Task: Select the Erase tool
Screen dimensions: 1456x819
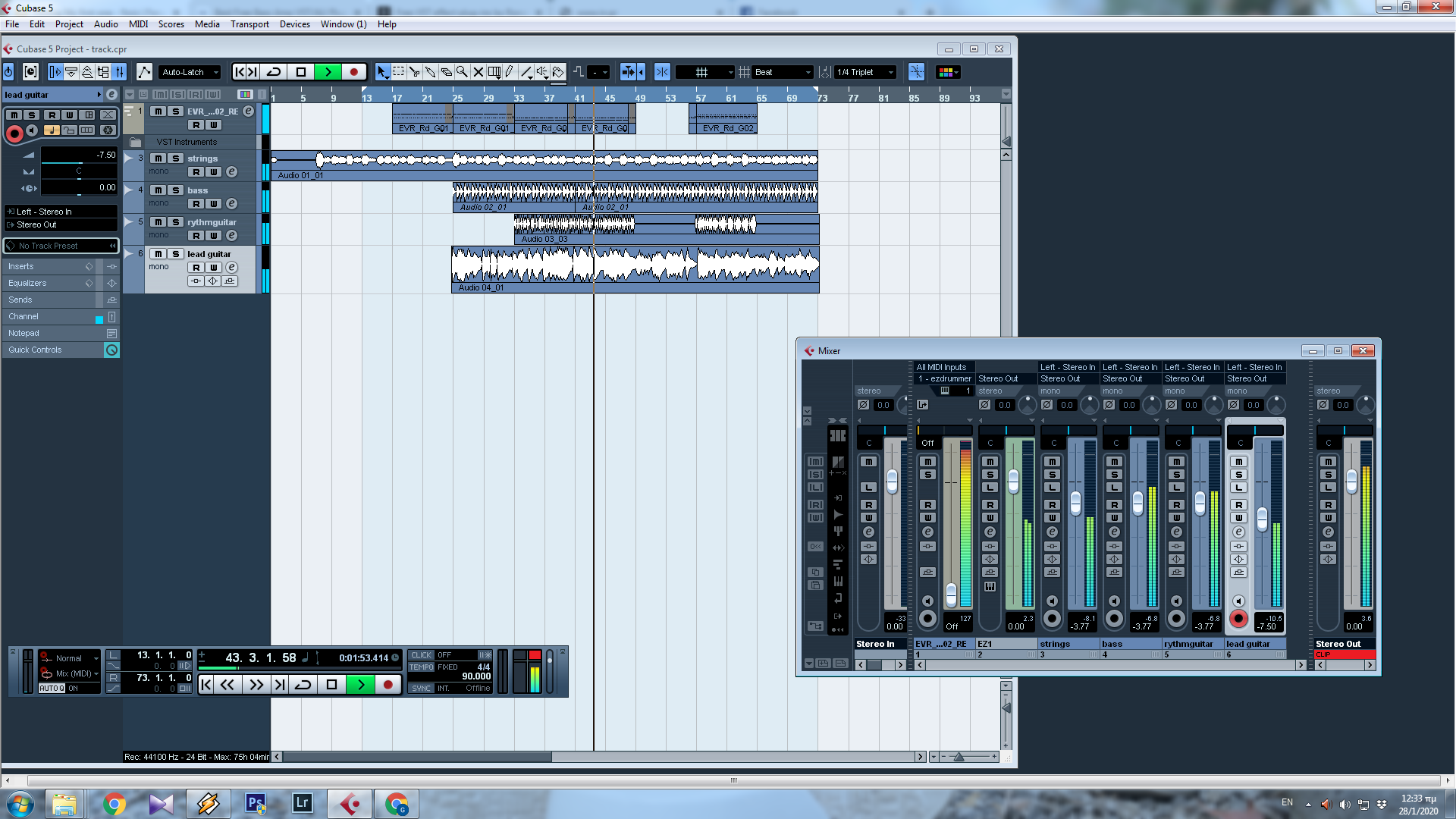Action: (446, 72)
